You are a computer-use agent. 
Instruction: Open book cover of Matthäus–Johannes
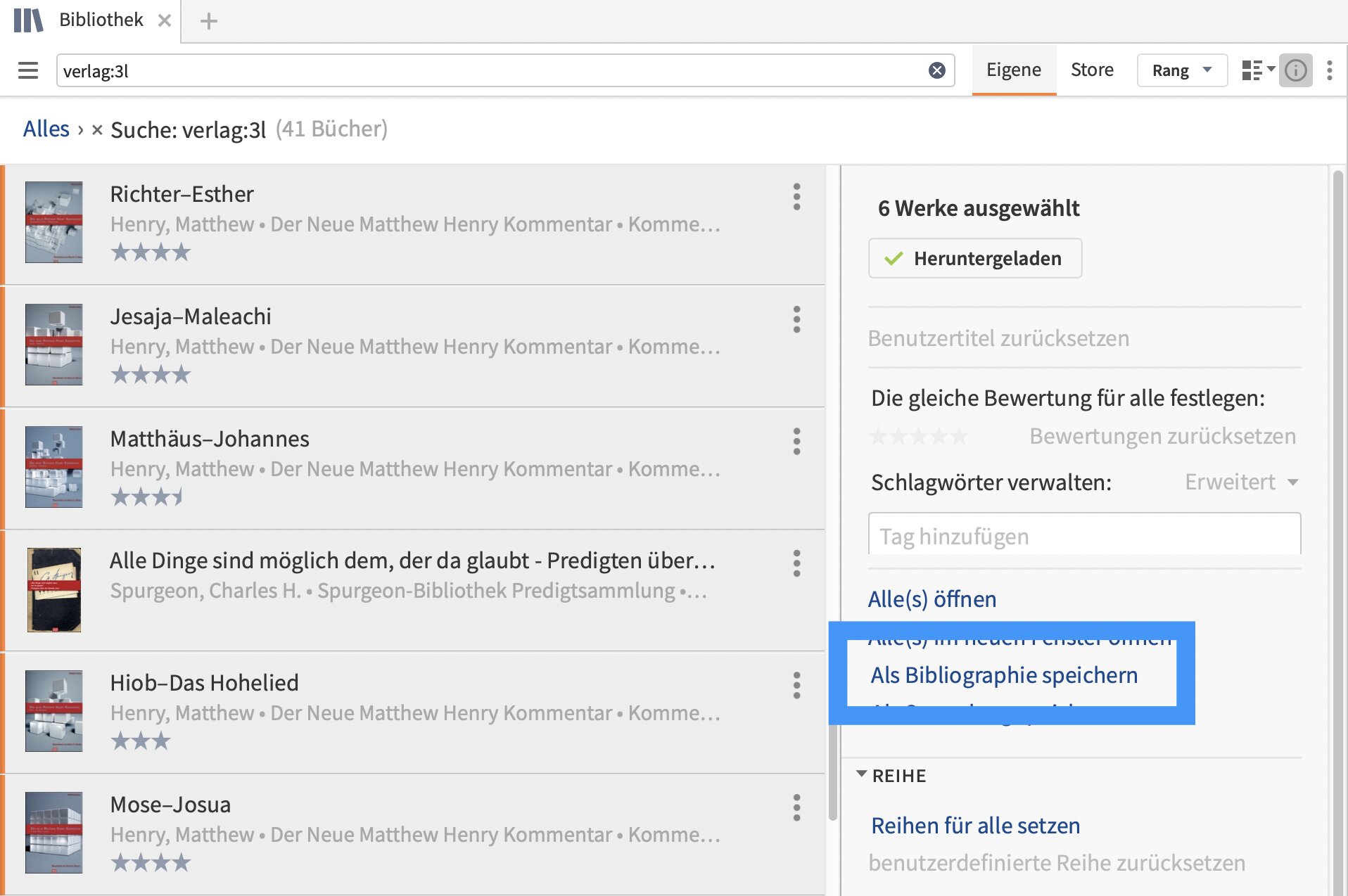pos(53,467)
